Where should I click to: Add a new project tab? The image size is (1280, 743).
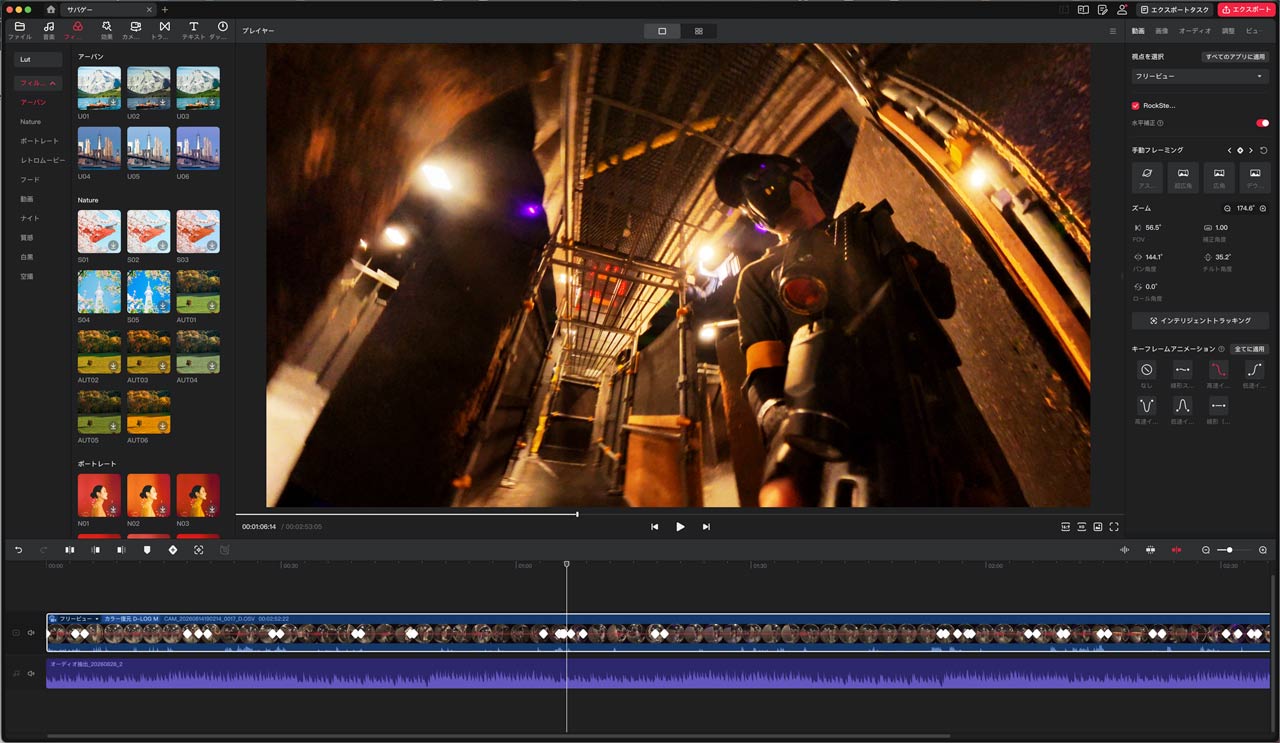(x=165, y=9)
